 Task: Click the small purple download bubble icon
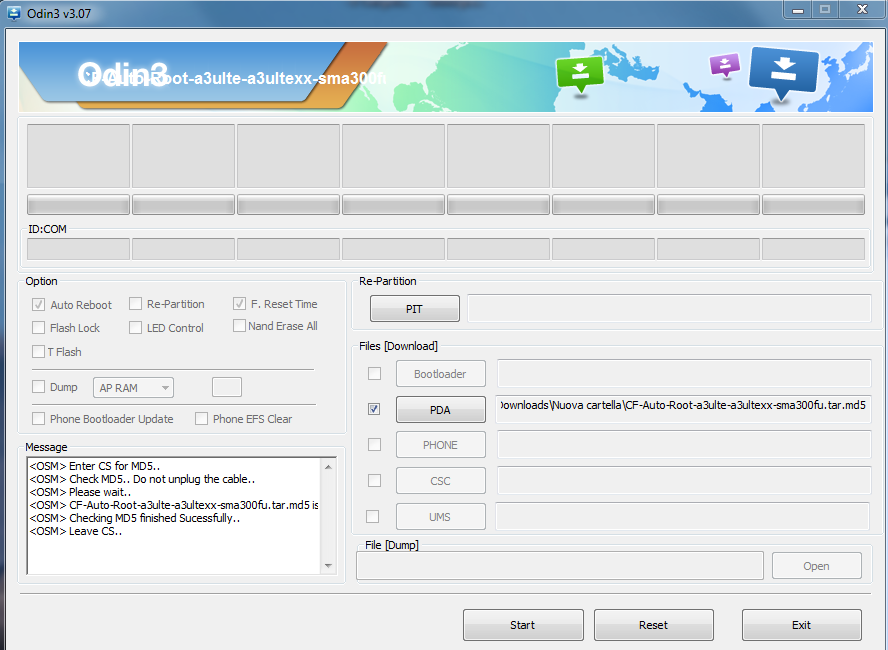pyautogui.click(x=723, y=65)
